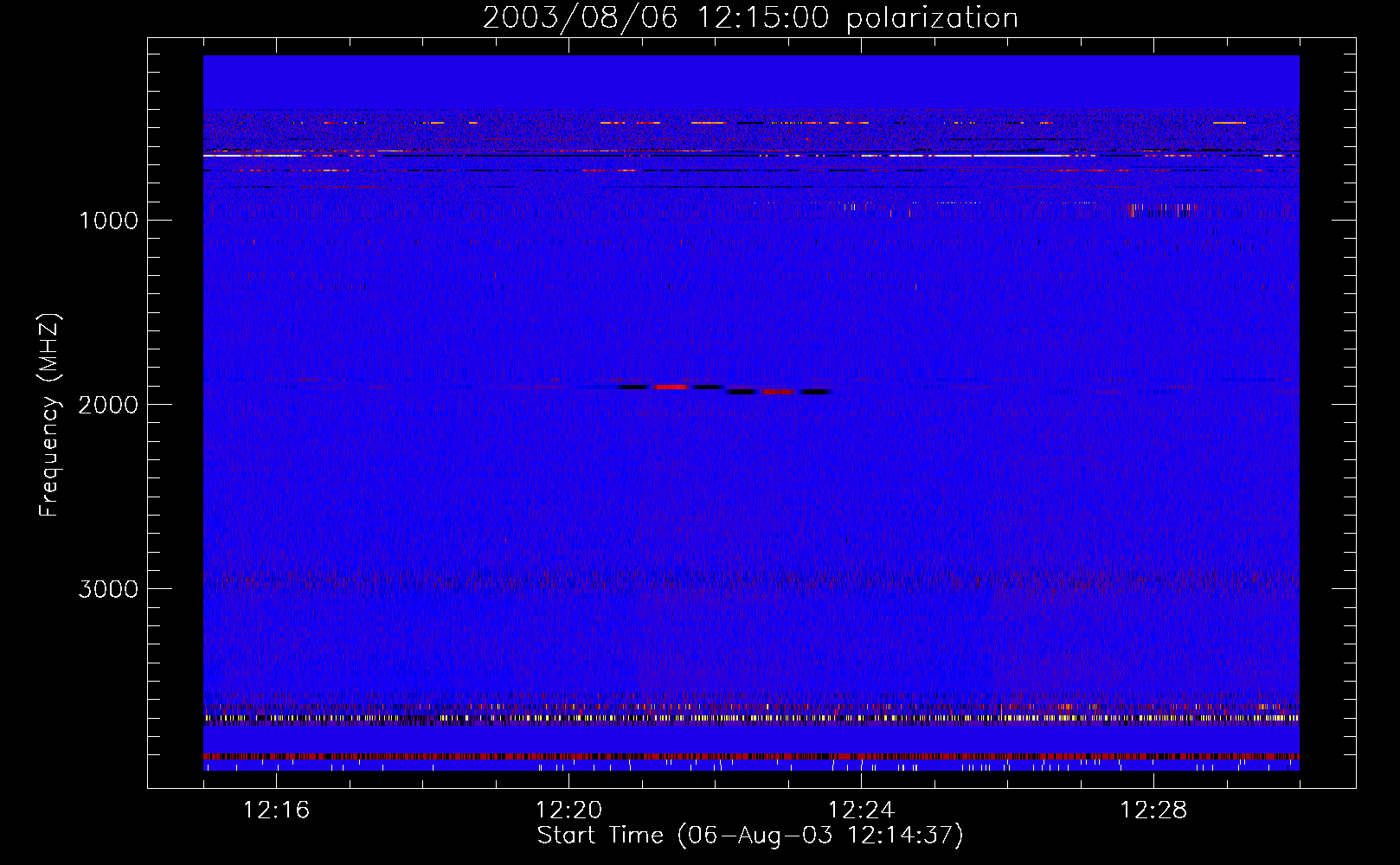This screenshot has width=1400, height=865.
Task: Click the red horizontal band at the bottom of the spectrogram
Action: pyautogui.click(x=751, y=757)
